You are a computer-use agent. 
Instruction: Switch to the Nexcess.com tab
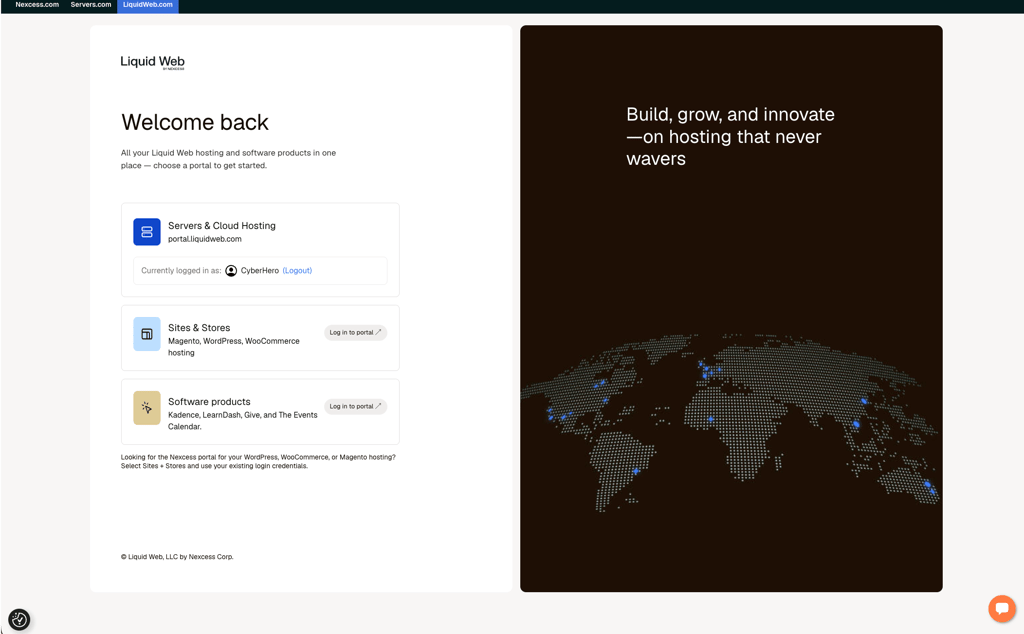37,5
